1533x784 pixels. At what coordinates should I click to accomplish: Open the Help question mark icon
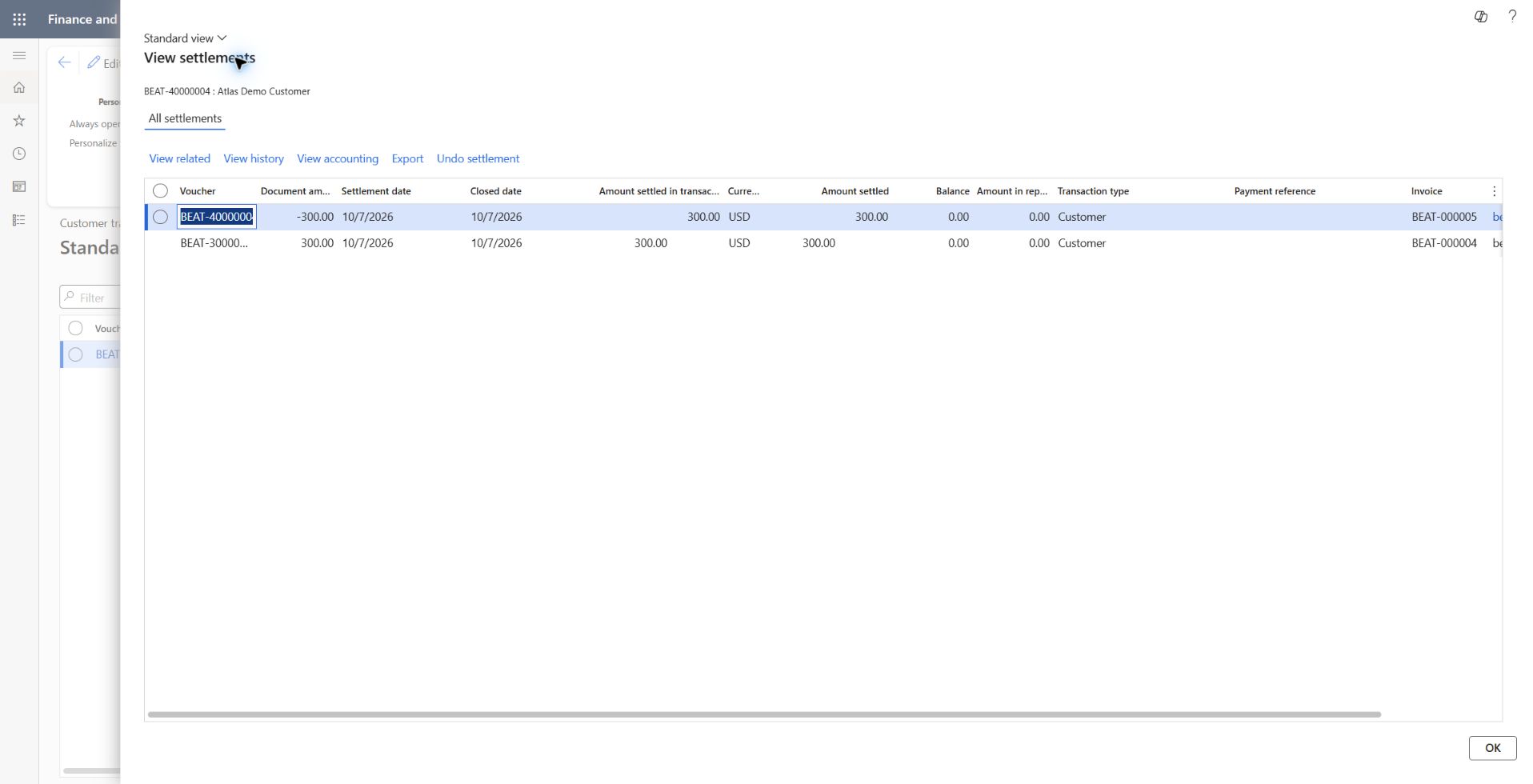[x=1512, y=16]
